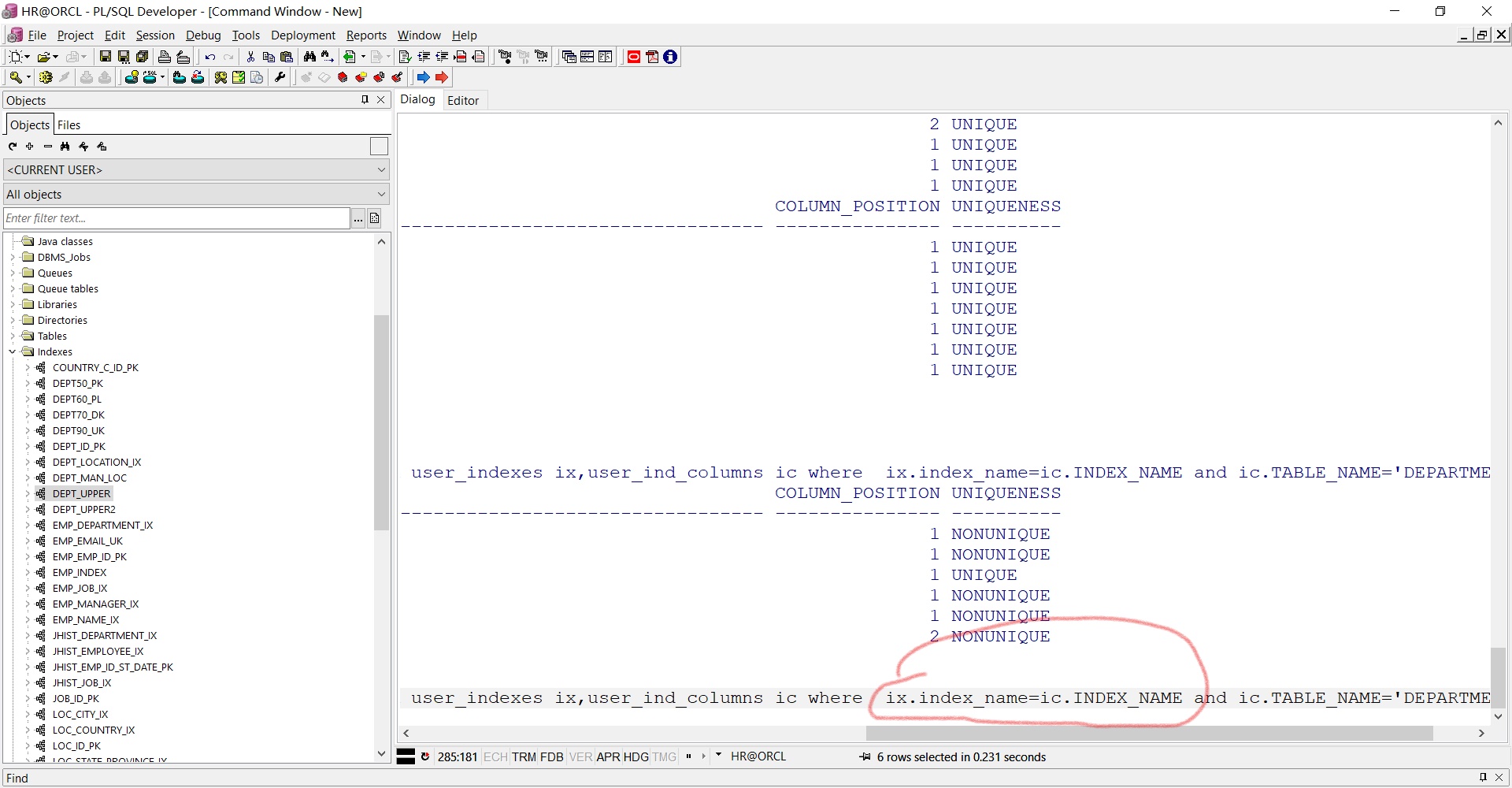Toggle the VER status indicator
The height and width of the screenshot is (788, 1512).
[580, 757]
